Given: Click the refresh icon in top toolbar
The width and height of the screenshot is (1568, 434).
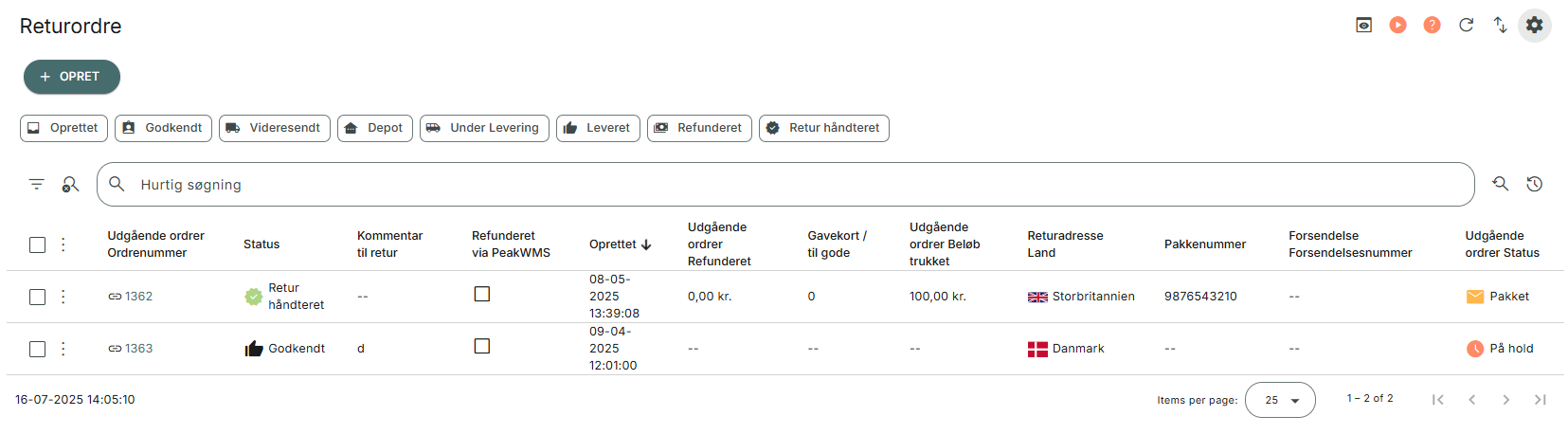Looking at the screenshot, I should coord(1466,26).
